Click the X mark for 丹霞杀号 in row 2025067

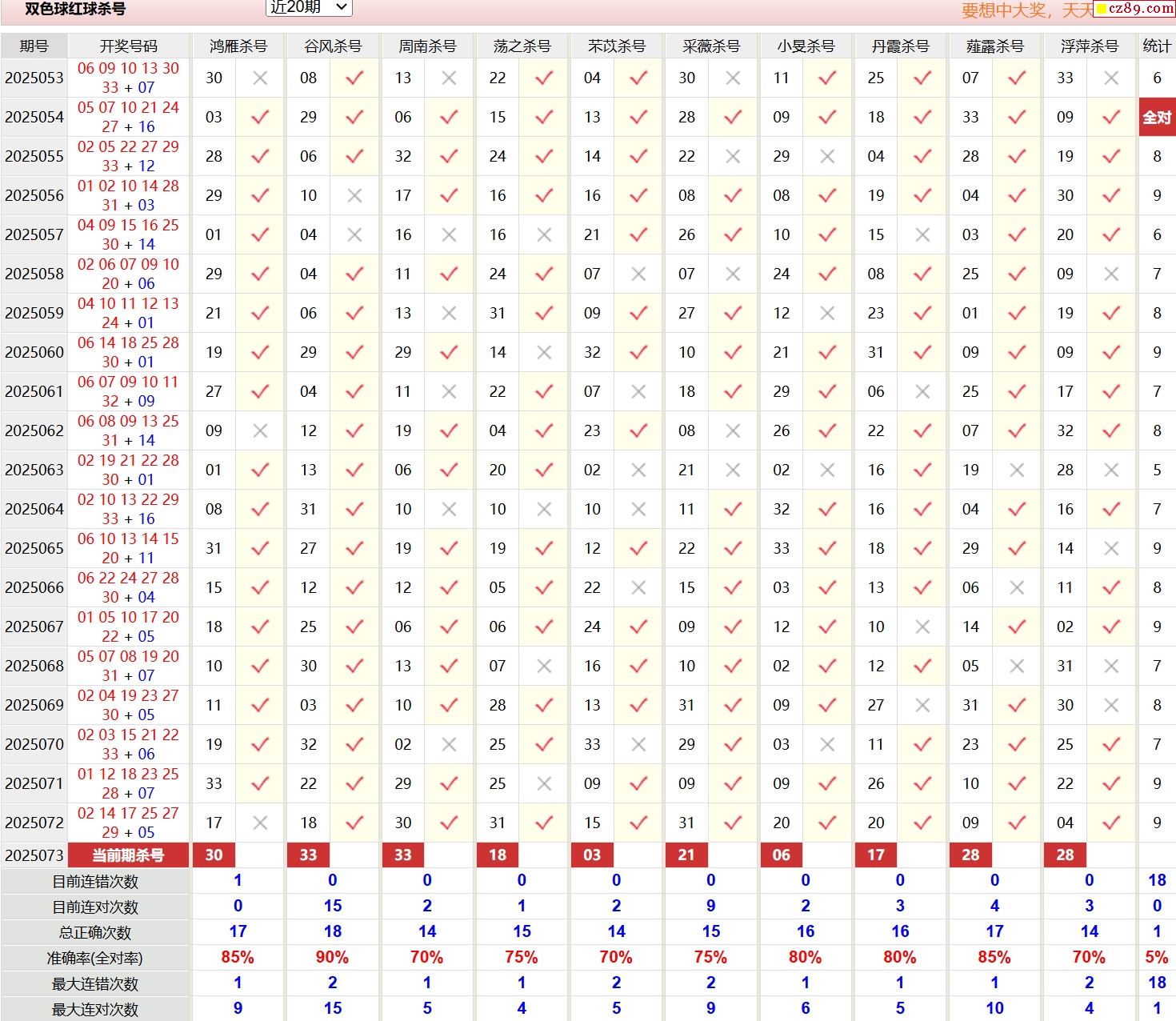click(922, 627)
